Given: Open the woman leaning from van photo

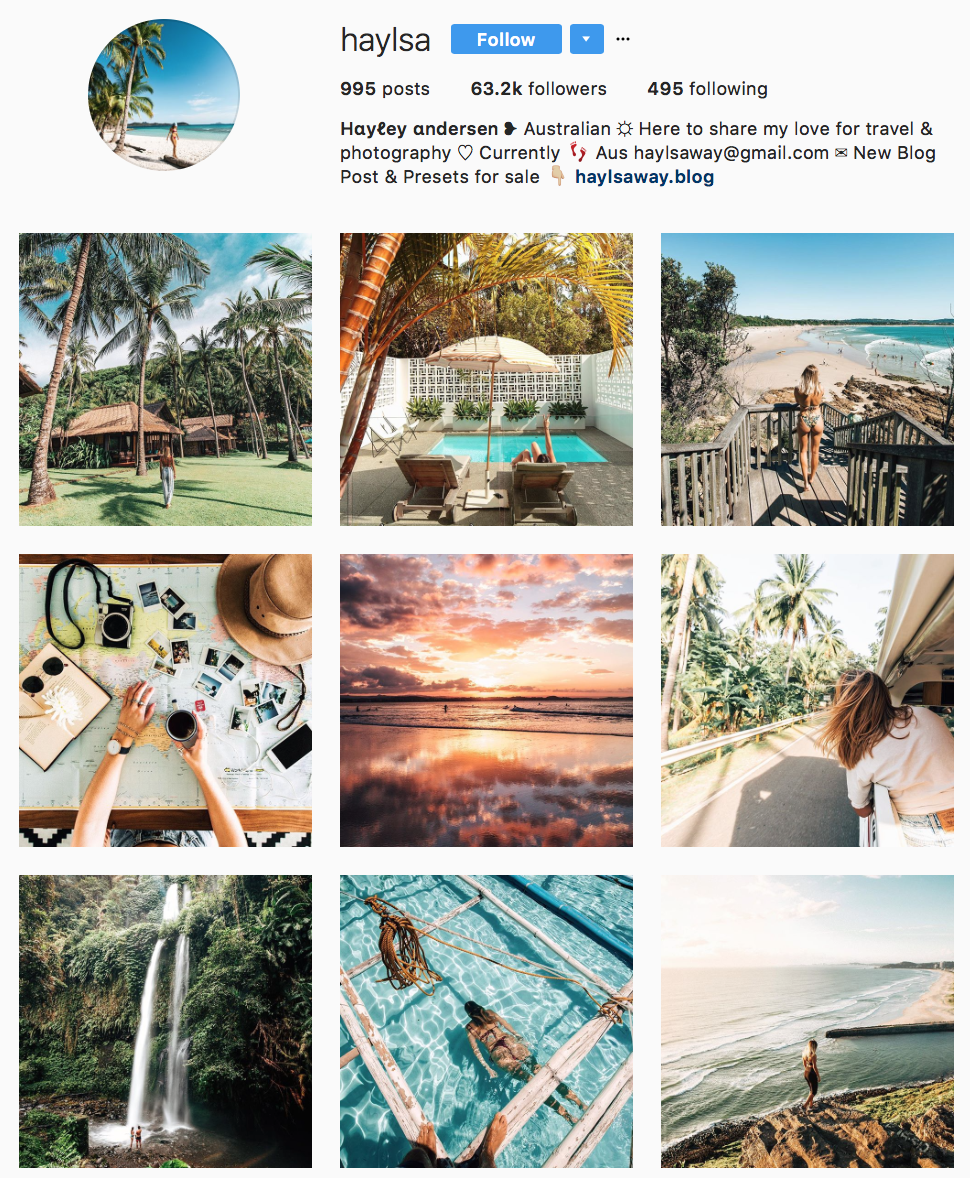Looking at the screenshot, I should point(807,700).
